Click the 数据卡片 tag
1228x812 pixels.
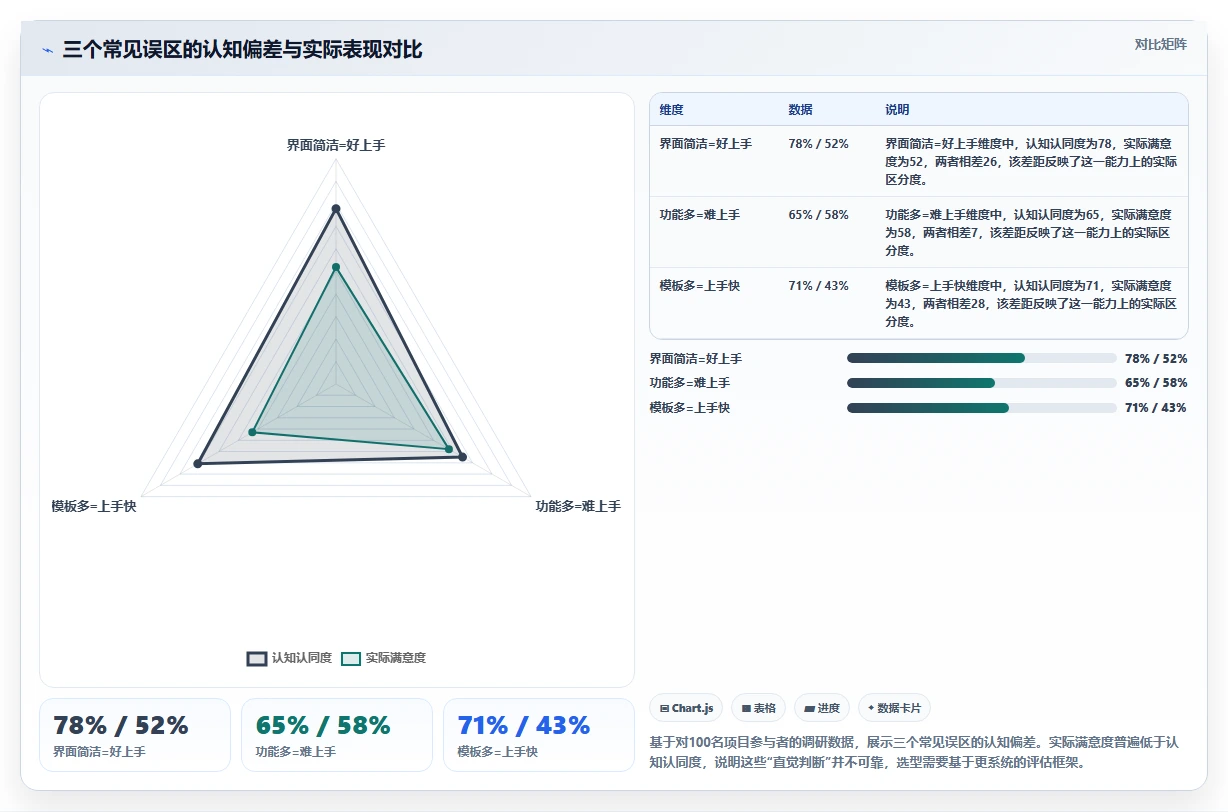click(x=894, y=708)
